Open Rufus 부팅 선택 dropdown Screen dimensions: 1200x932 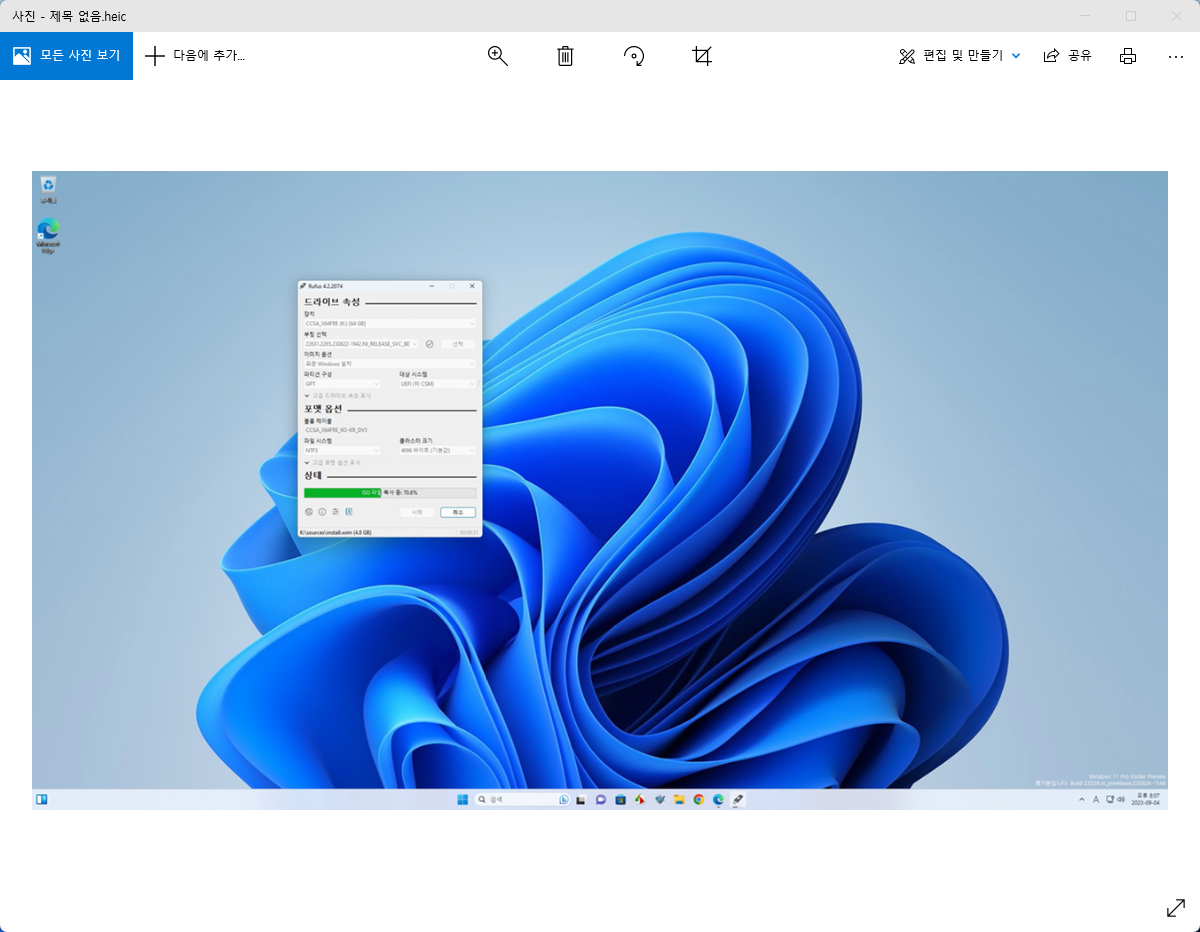click(361, 344)
